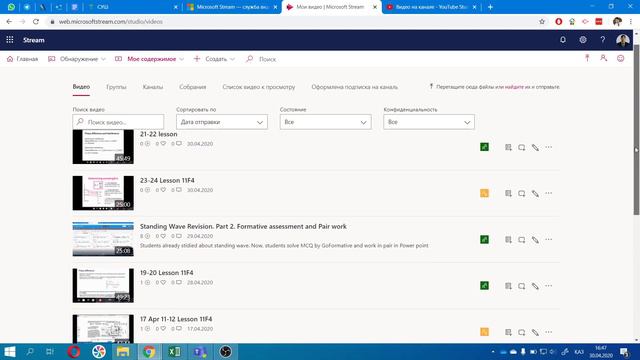Open the 23-24 Lesson 11F4 thumbnail

pyautogui.click(x=103, y=193)
